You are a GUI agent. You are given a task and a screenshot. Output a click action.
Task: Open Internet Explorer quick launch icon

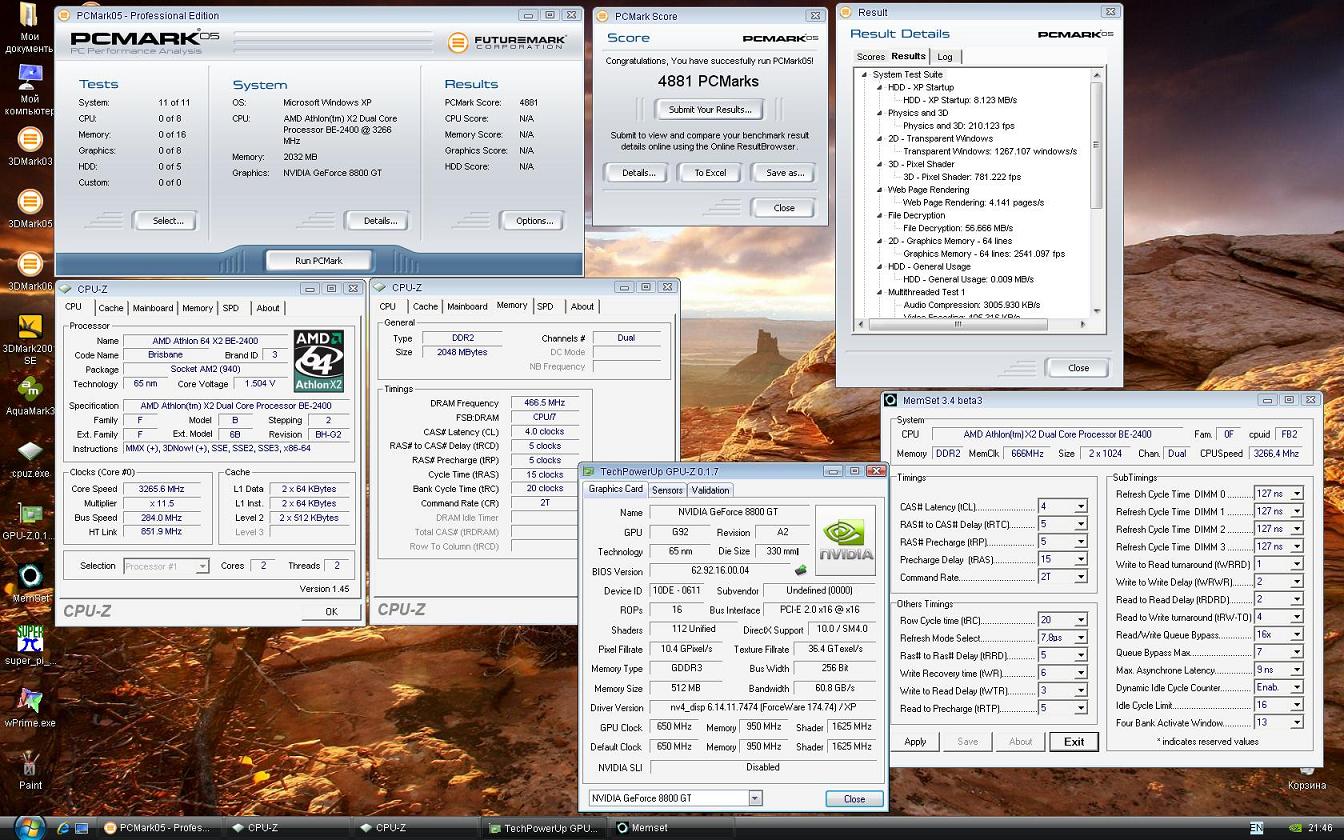coord(64,828)
